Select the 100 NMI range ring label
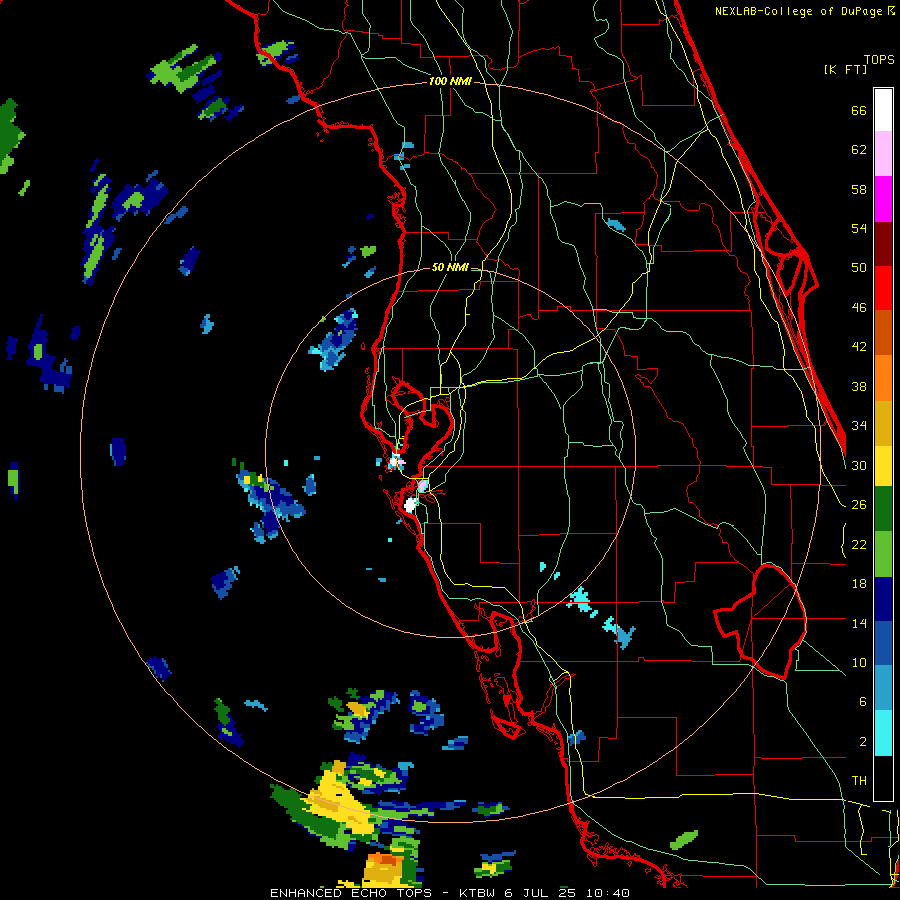Image resolution: width=900 pixels, height=900 pixels. coord(450,82)
